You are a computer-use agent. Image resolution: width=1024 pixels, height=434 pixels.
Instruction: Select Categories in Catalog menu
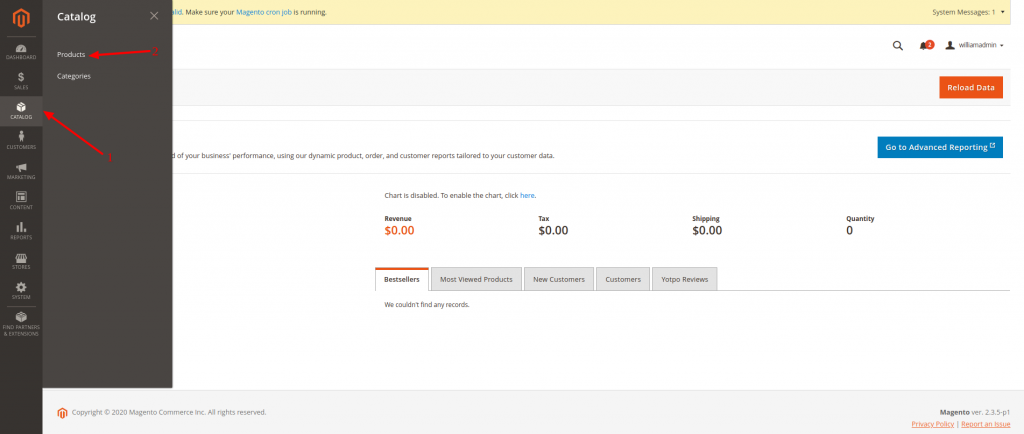point(74,76)
